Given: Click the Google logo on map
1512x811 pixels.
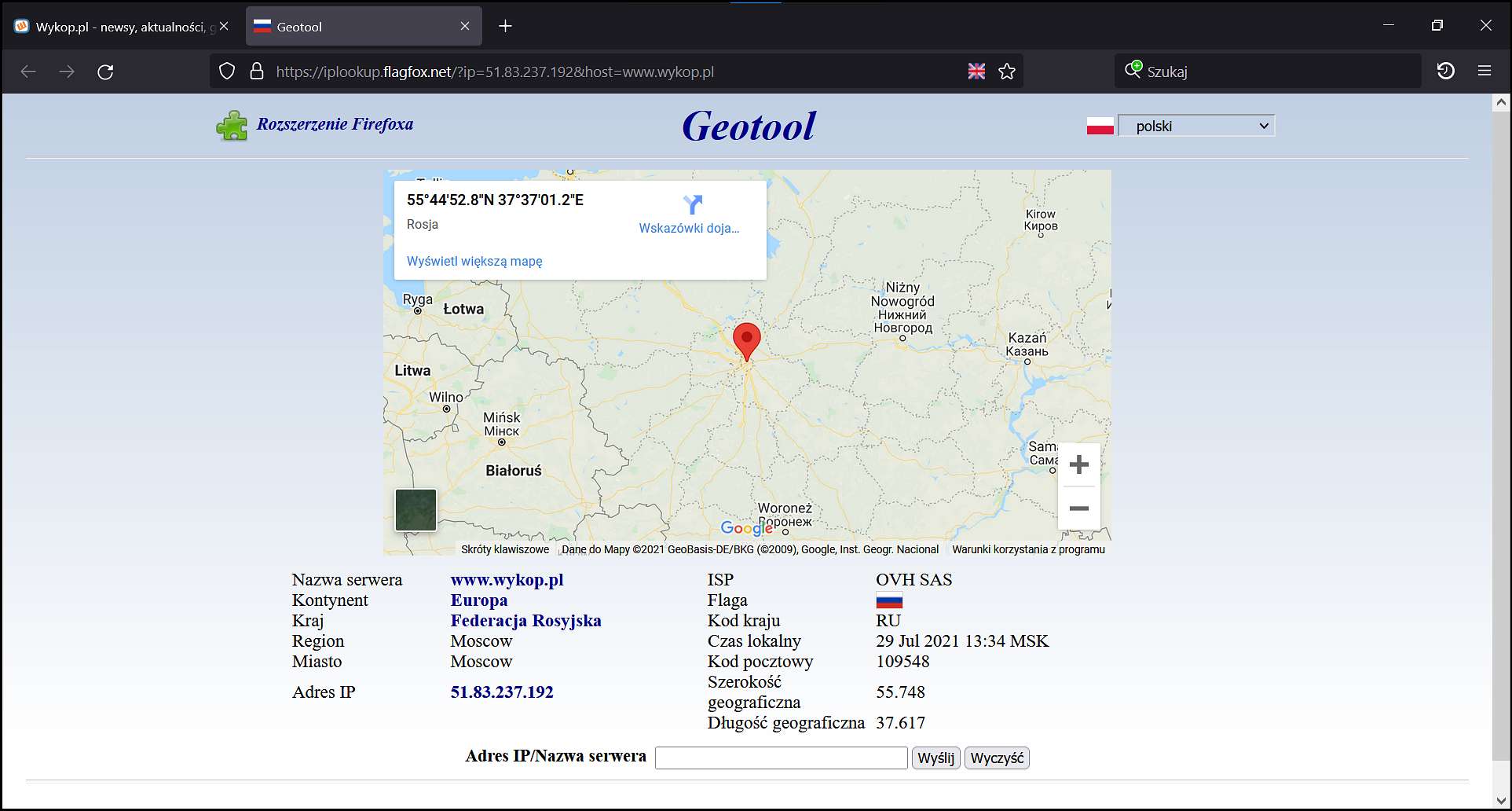Looking at the screenshot, I should [x=746, y=528].
